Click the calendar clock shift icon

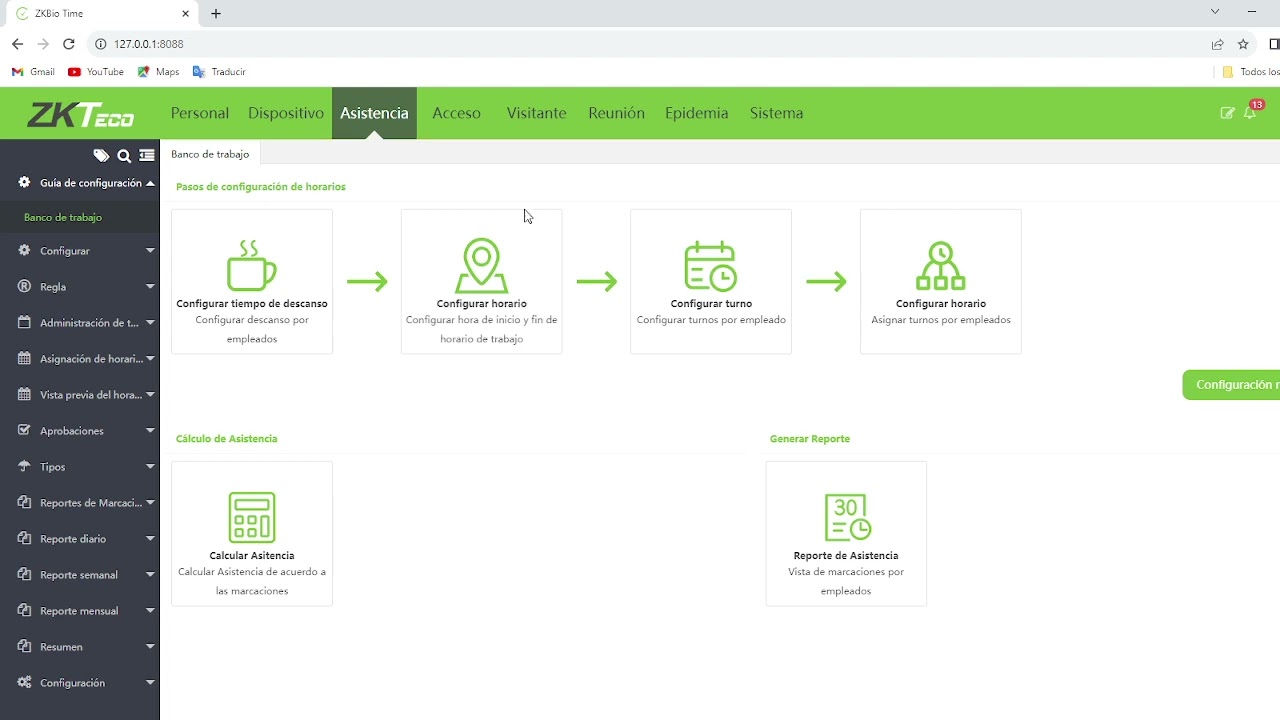710,265
